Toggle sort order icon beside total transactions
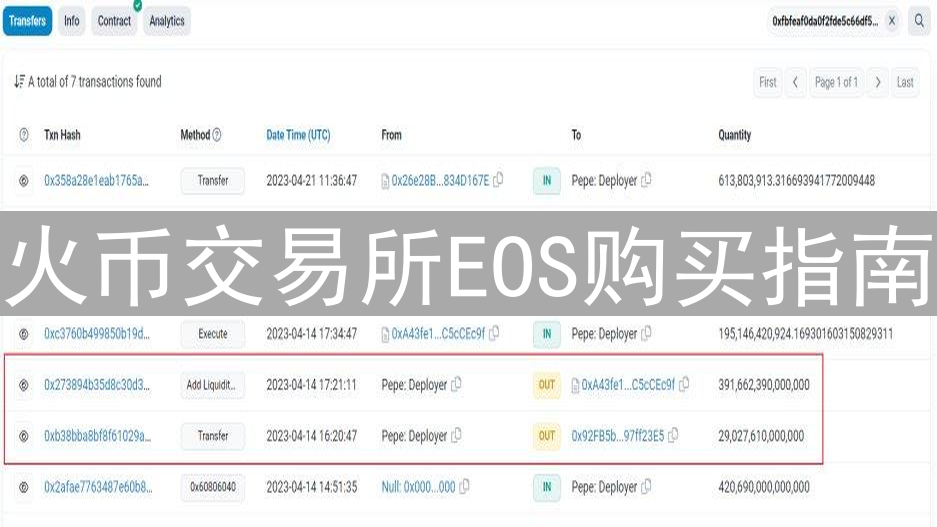This screenshot has height=527, width=937. pyautogui.click(x=20, y=81)
